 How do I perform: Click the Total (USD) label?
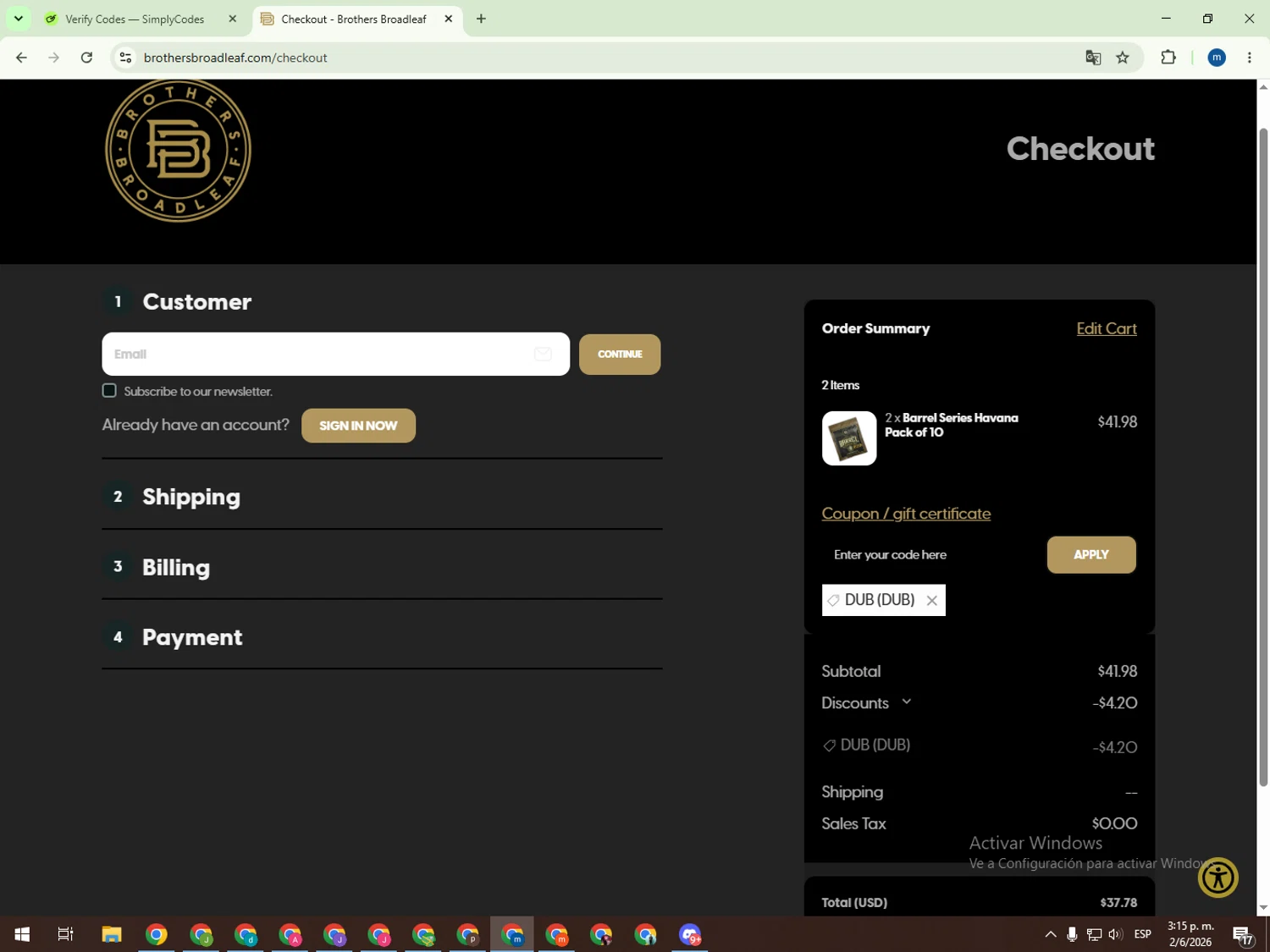coord(854,903)
